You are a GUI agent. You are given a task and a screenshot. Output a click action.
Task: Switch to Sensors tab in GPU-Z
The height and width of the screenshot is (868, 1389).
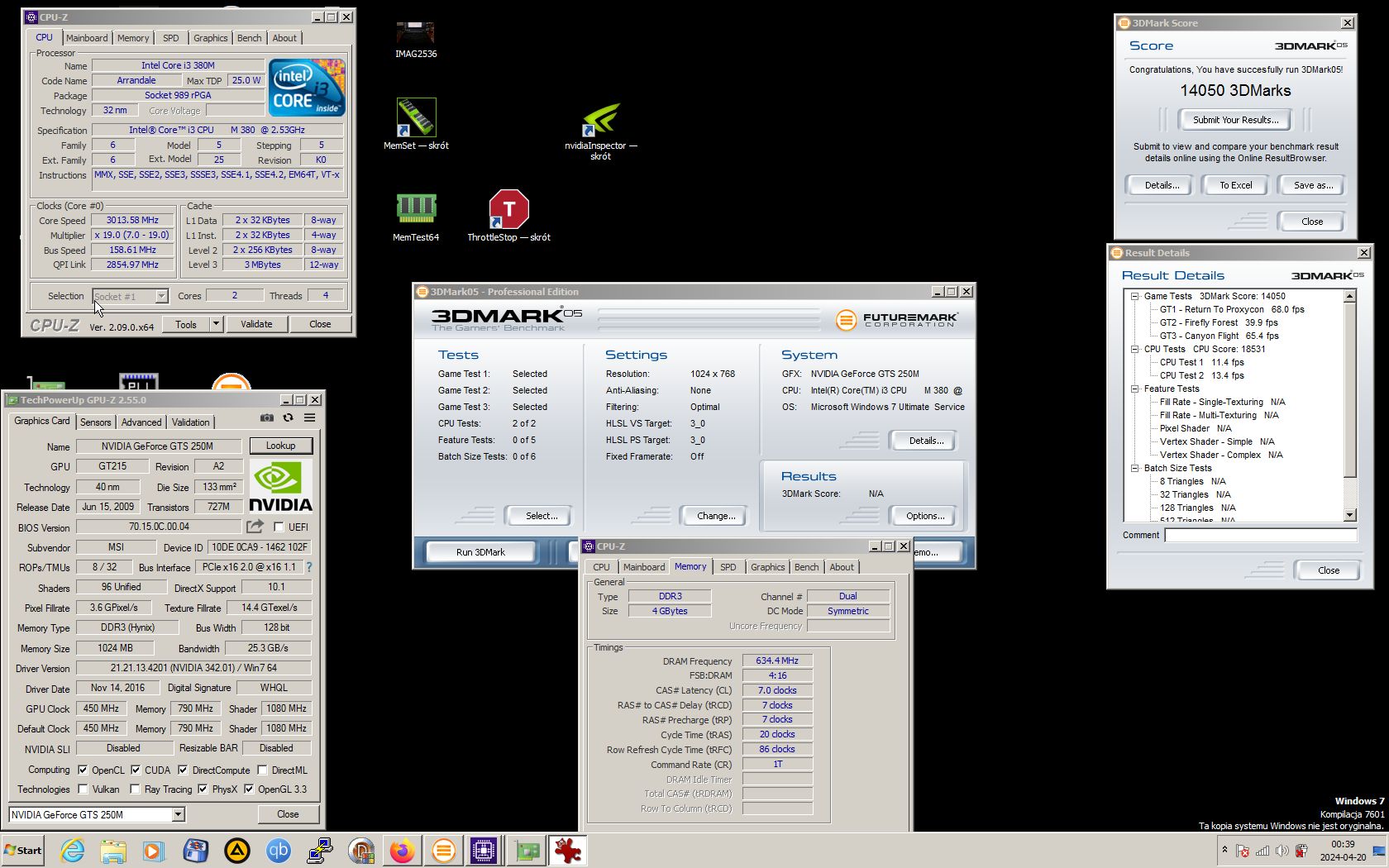pos(95,422)
